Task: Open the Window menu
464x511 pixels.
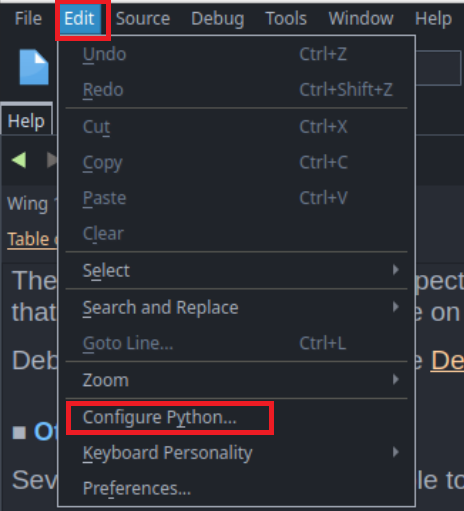Action: [x=361, y=18]
